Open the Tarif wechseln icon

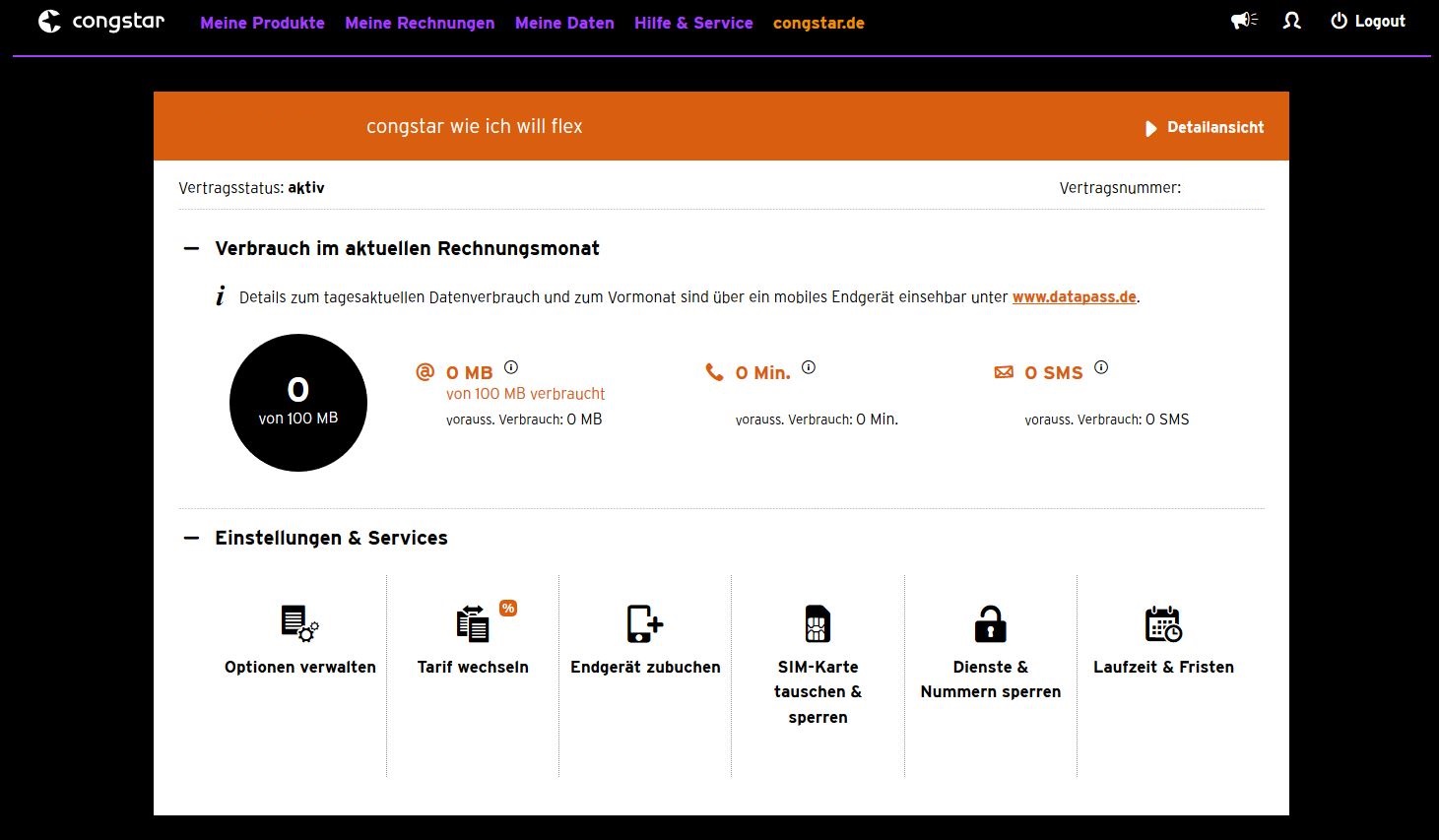(x=473, y=623)
